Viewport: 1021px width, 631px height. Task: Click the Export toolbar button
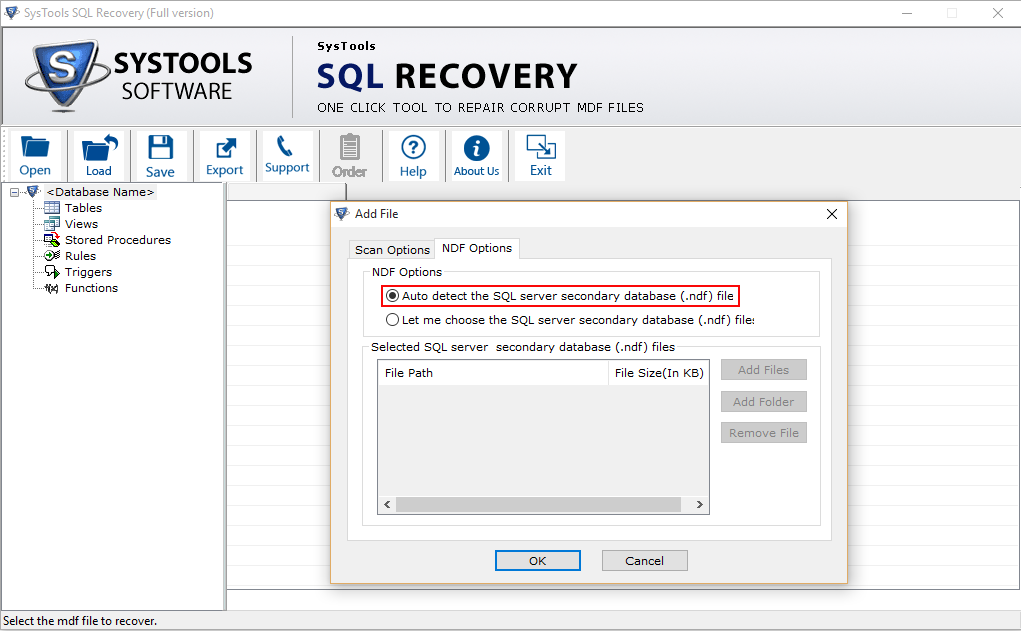225,156
